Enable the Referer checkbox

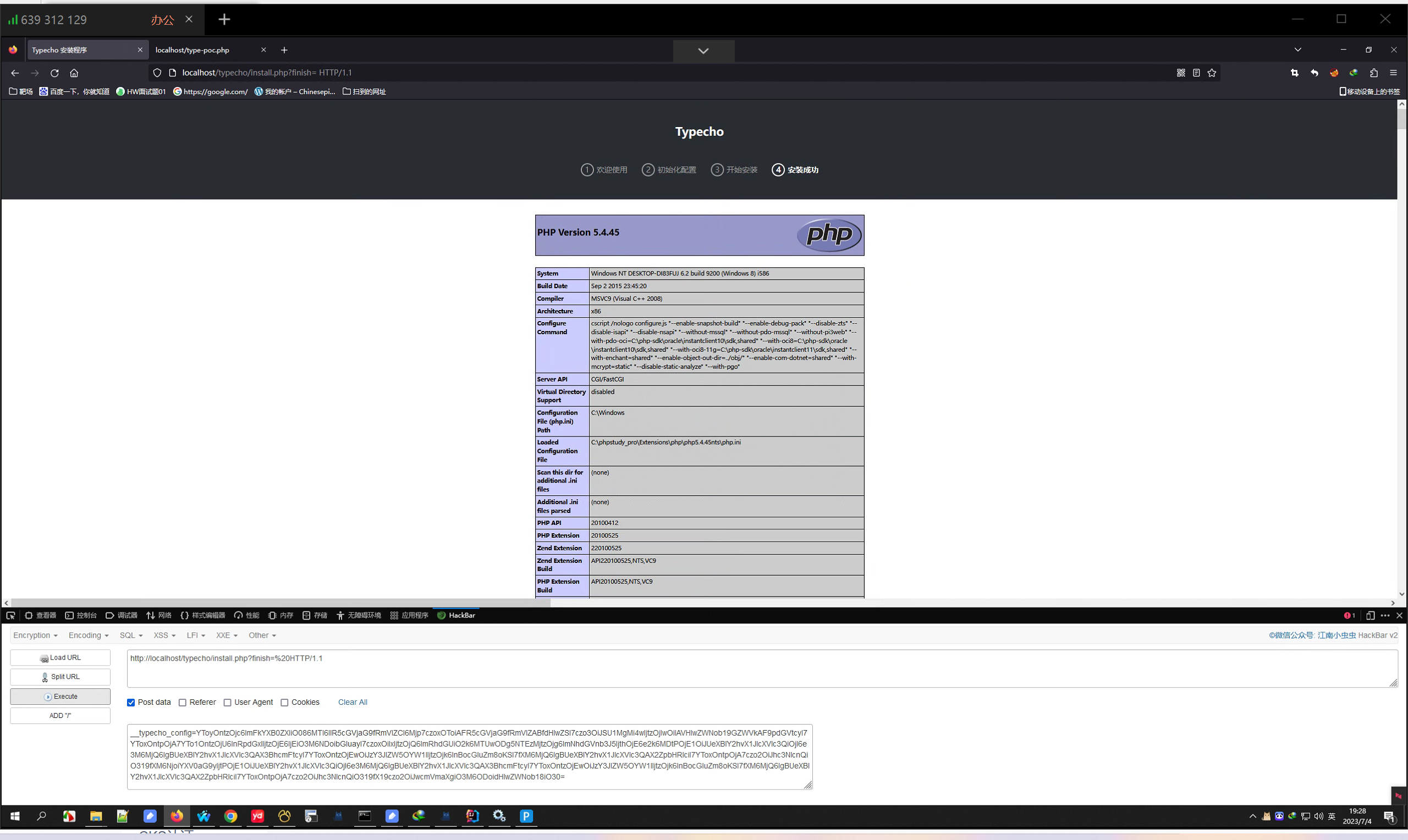point(182,703)
